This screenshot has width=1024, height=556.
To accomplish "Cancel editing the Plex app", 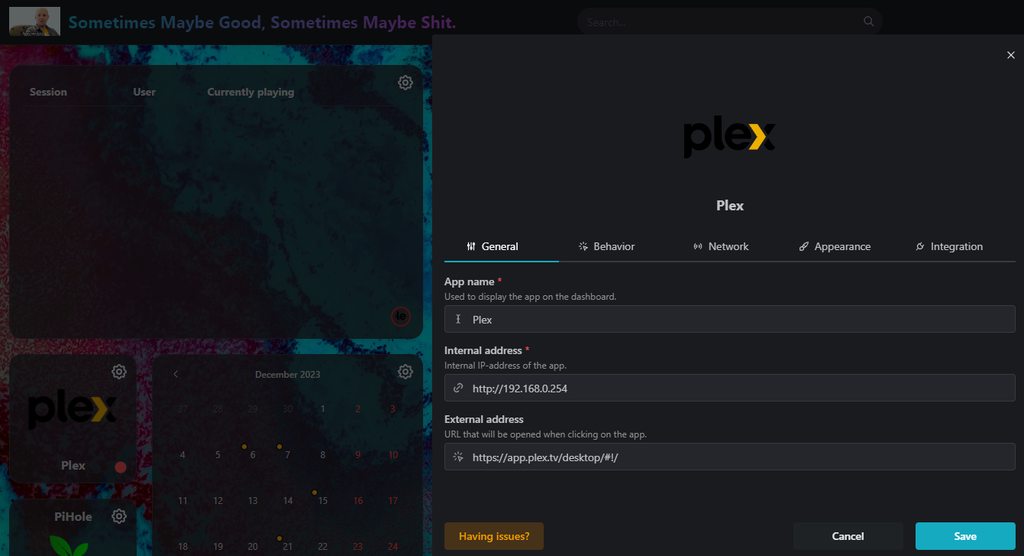I will click(847, 536).
